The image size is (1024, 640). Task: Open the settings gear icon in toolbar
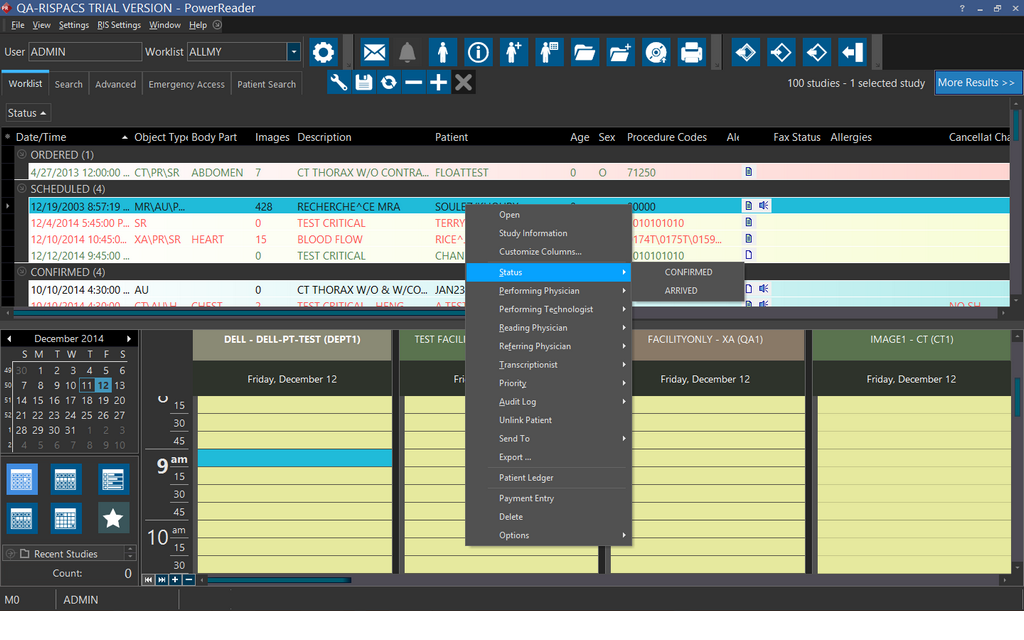coord(322,52)
